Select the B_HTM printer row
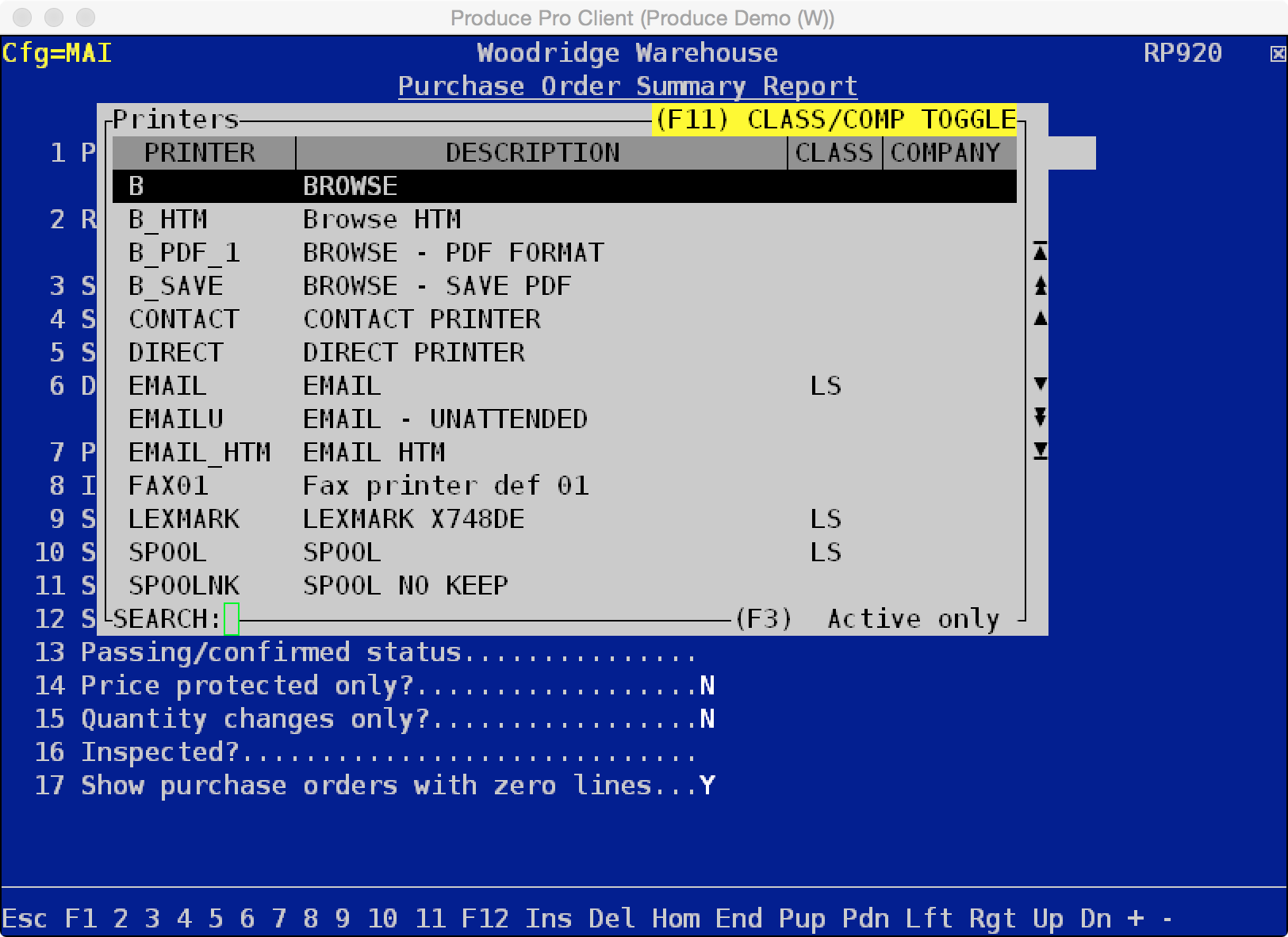Image resolution: width=1288 pixels, height=937 pixels. click(x=565, y=220)
